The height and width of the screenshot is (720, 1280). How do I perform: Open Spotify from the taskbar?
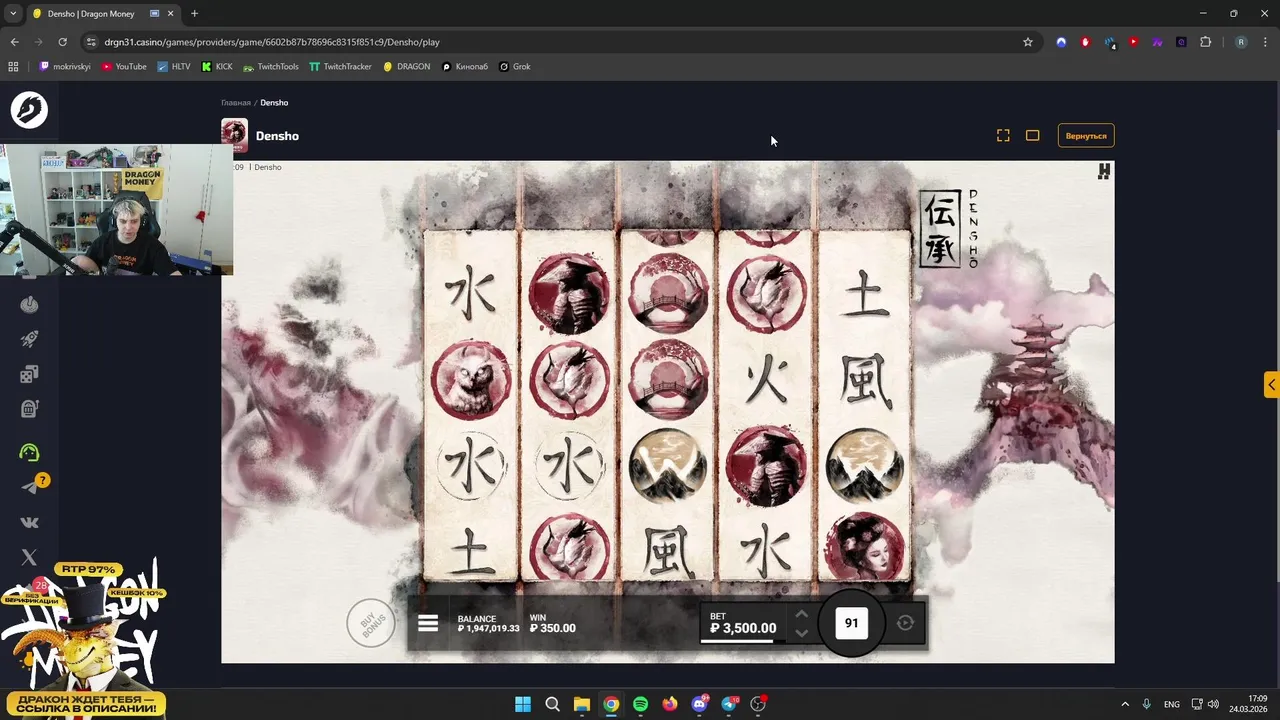click(640, 704)
